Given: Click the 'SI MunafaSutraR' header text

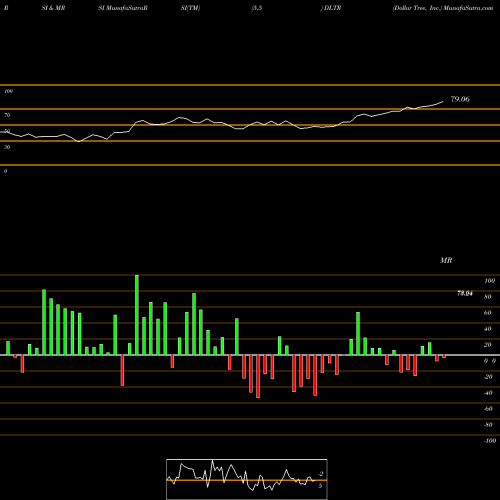Looking at the screenshot, I should pyautogui.click(x=123, y=8).
